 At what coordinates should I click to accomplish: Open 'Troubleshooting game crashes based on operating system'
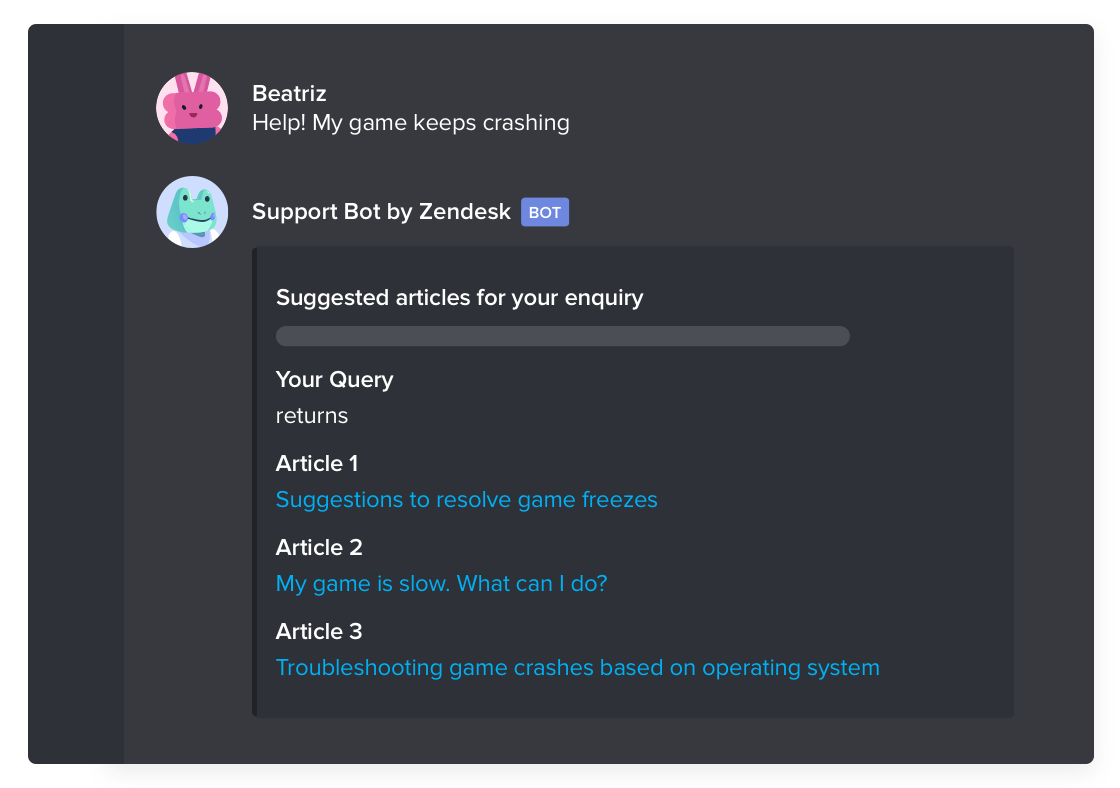pos(578,667)
